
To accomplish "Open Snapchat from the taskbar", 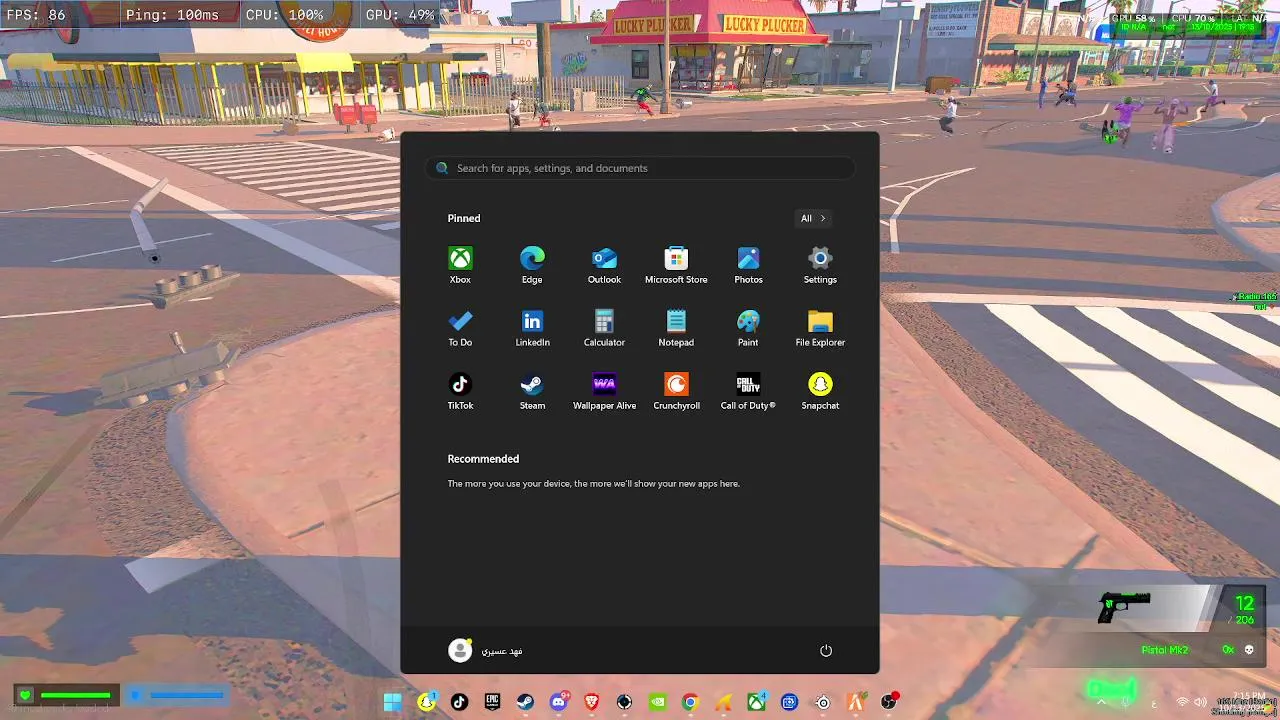I will 427,702.
